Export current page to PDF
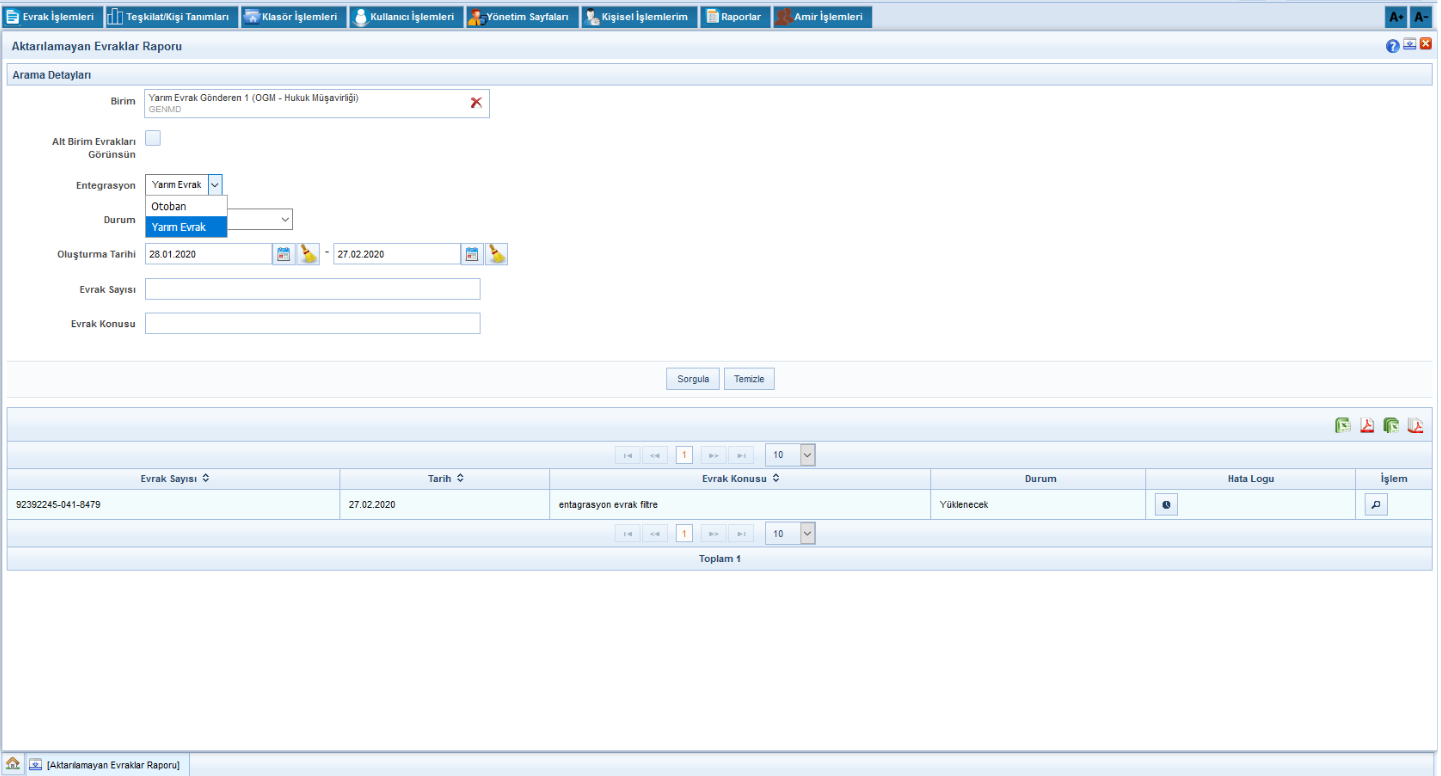Screen dimensions: 1441x776 [x=1367, y=425]
